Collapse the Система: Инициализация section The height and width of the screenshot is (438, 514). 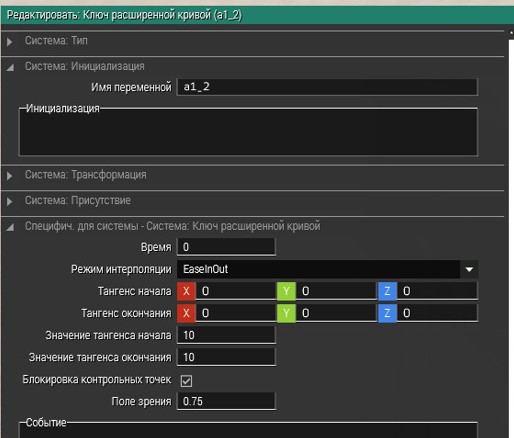10,67
